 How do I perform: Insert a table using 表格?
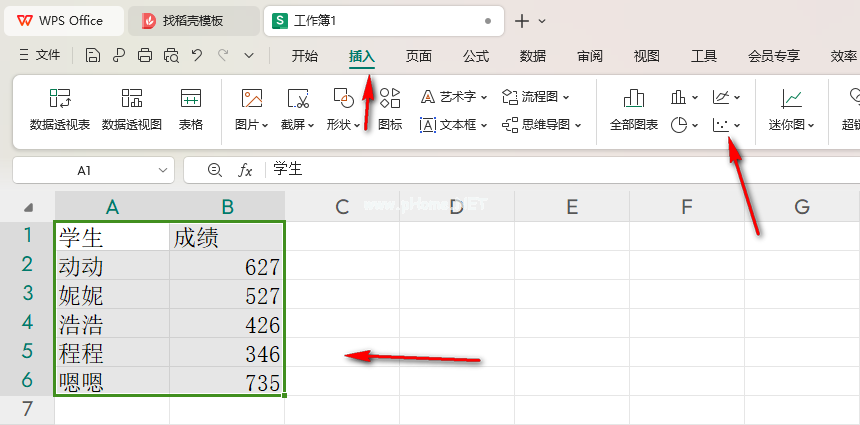pos(191,110)
